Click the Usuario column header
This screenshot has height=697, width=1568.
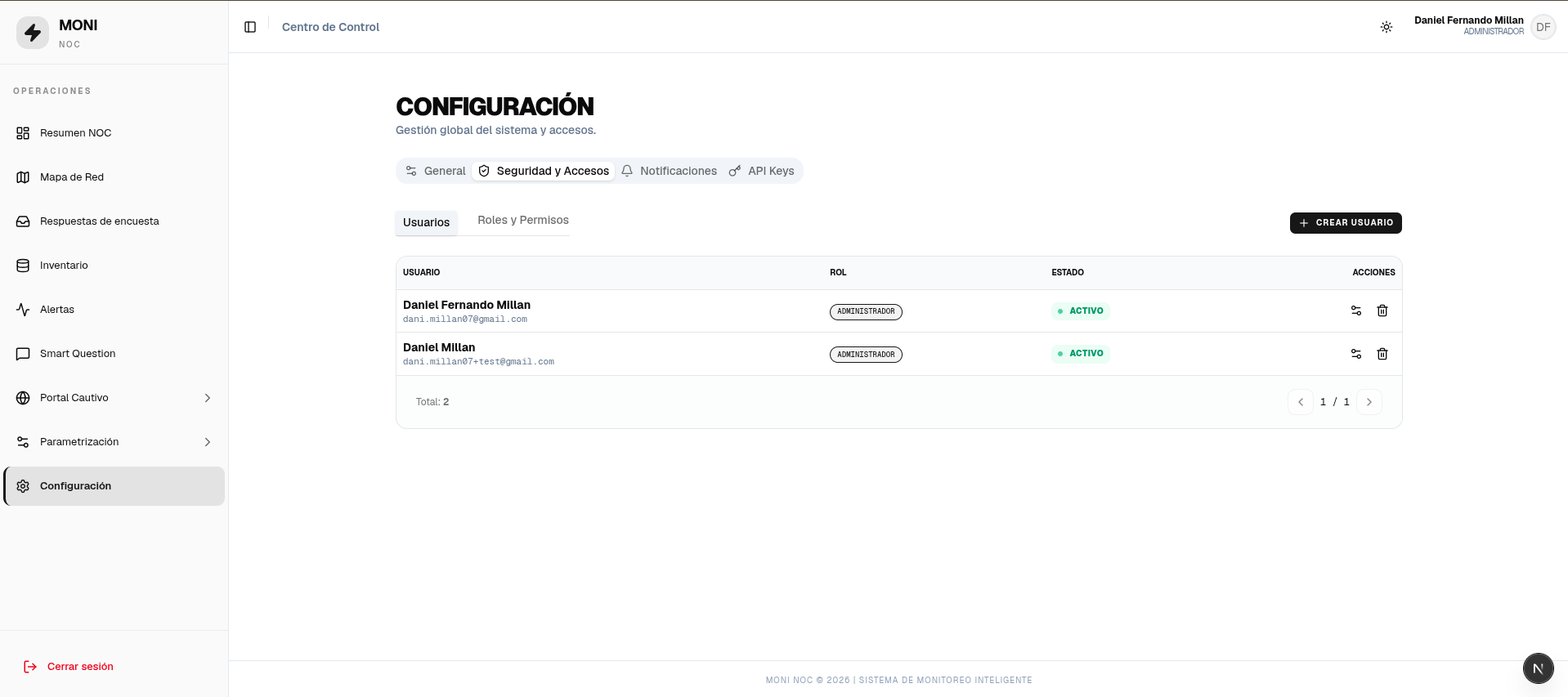[x=421, y=272]
